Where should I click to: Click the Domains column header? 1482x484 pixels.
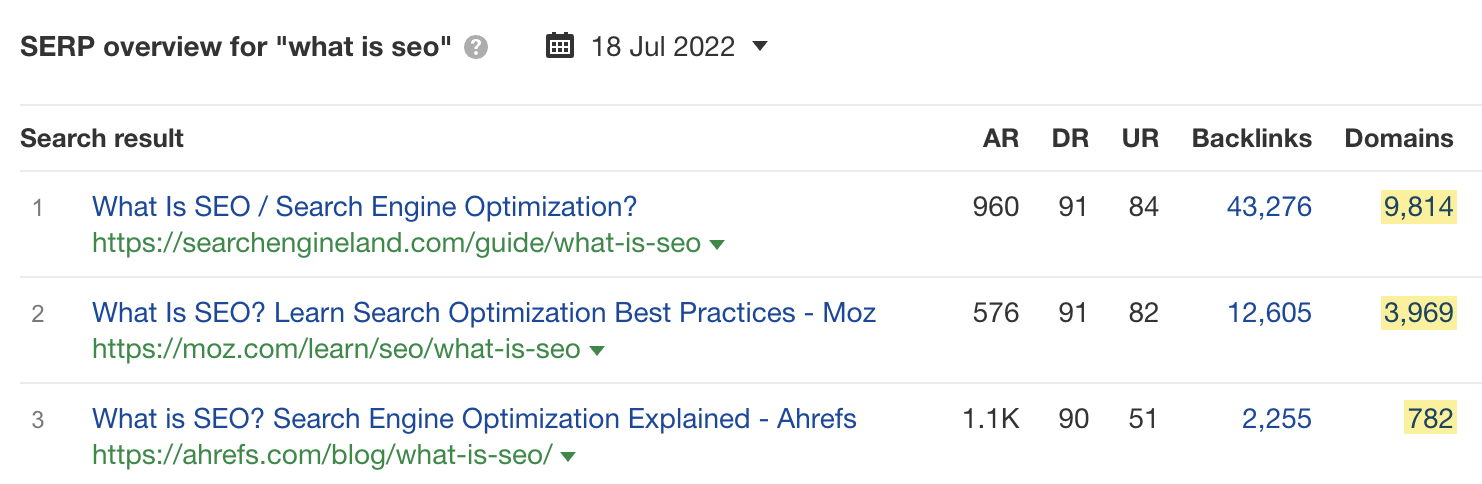tap(1399, 138)
